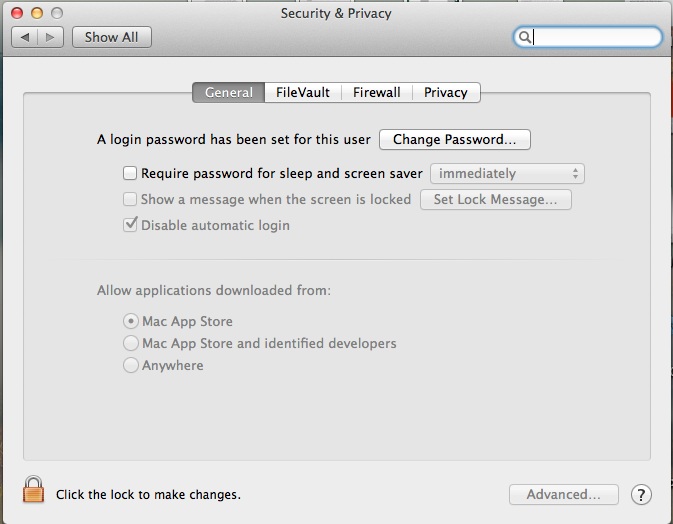Go forward using the right arrow button
The image size is (673, 524).
click(51, 37)
